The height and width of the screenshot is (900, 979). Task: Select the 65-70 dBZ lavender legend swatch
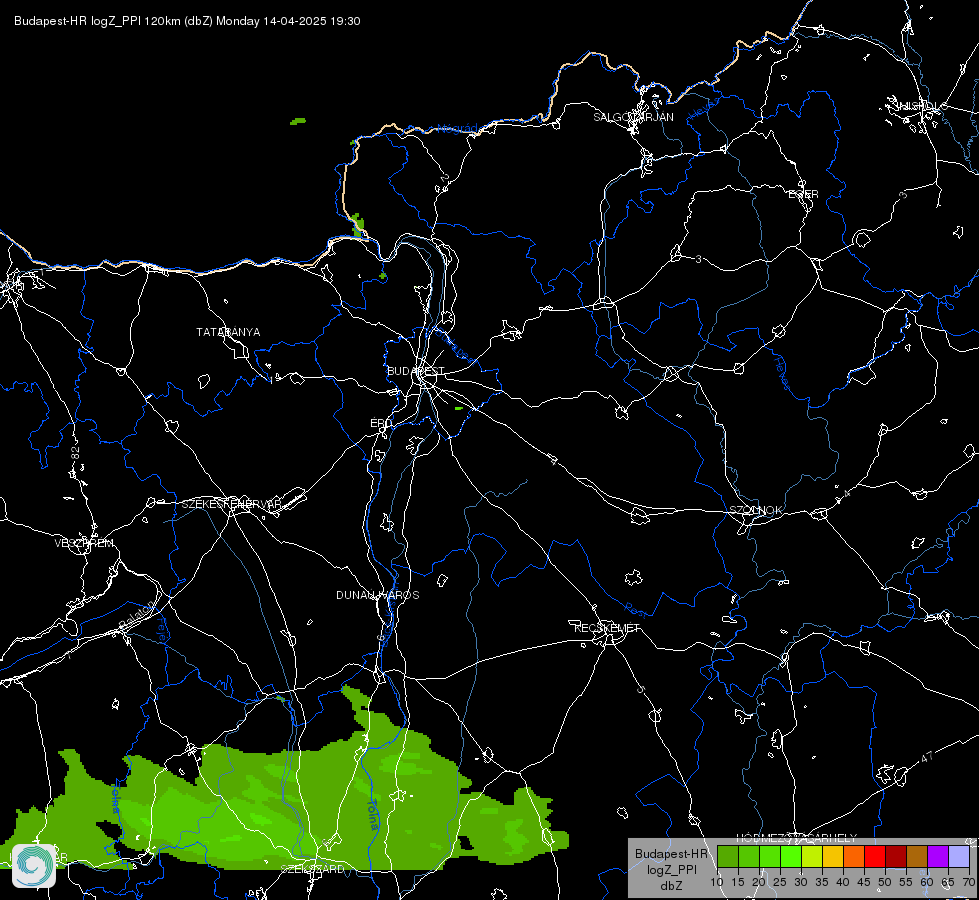pos(959,857)
